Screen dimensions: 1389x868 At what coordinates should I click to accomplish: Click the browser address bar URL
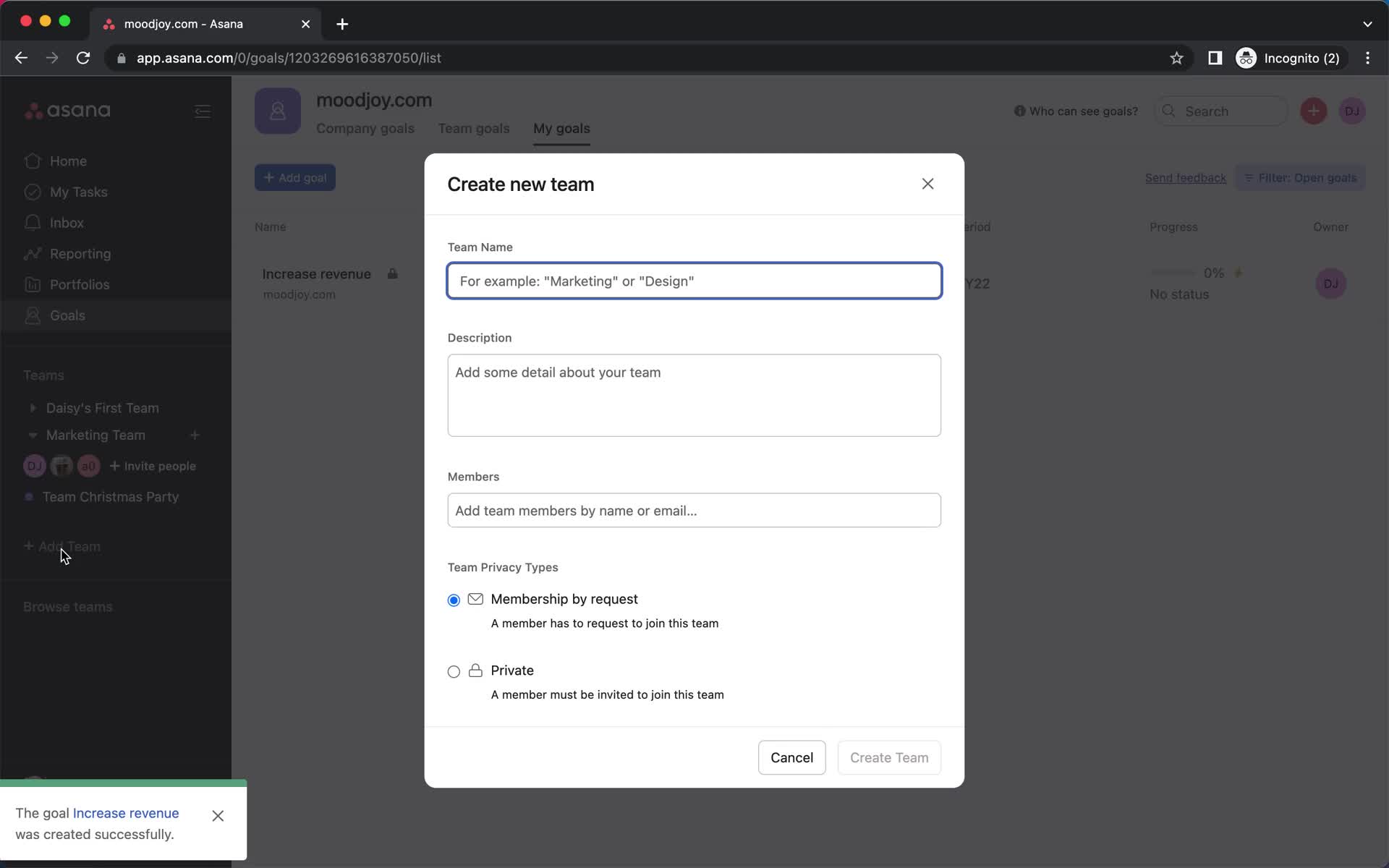[289, 58]
